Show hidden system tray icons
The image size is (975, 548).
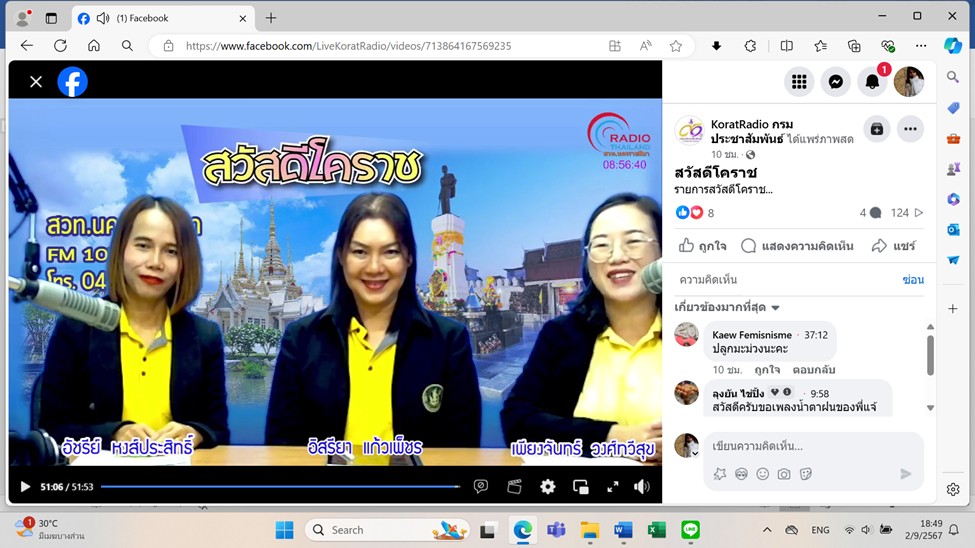click(x=767, y=530)
